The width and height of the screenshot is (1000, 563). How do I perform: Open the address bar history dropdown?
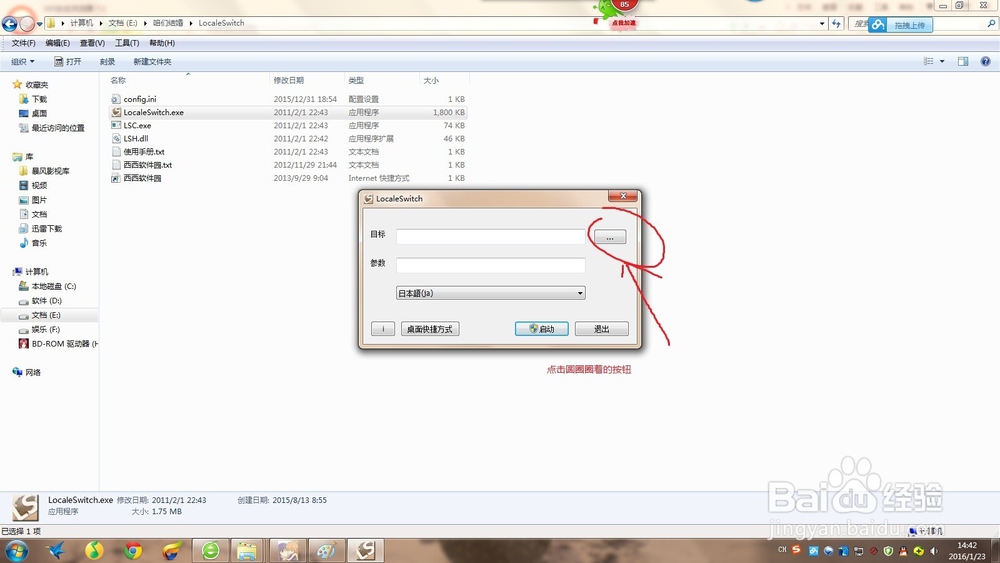click(821, 24)
